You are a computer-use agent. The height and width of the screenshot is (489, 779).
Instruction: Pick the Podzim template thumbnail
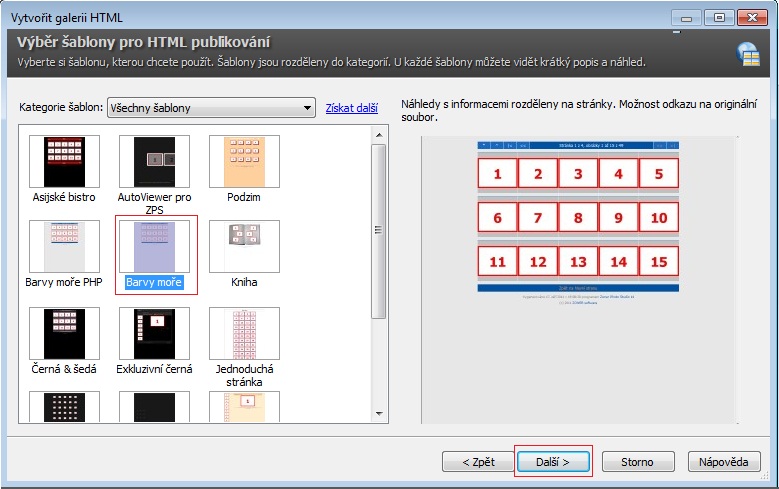pyautogui.click(x=244, y=161)
